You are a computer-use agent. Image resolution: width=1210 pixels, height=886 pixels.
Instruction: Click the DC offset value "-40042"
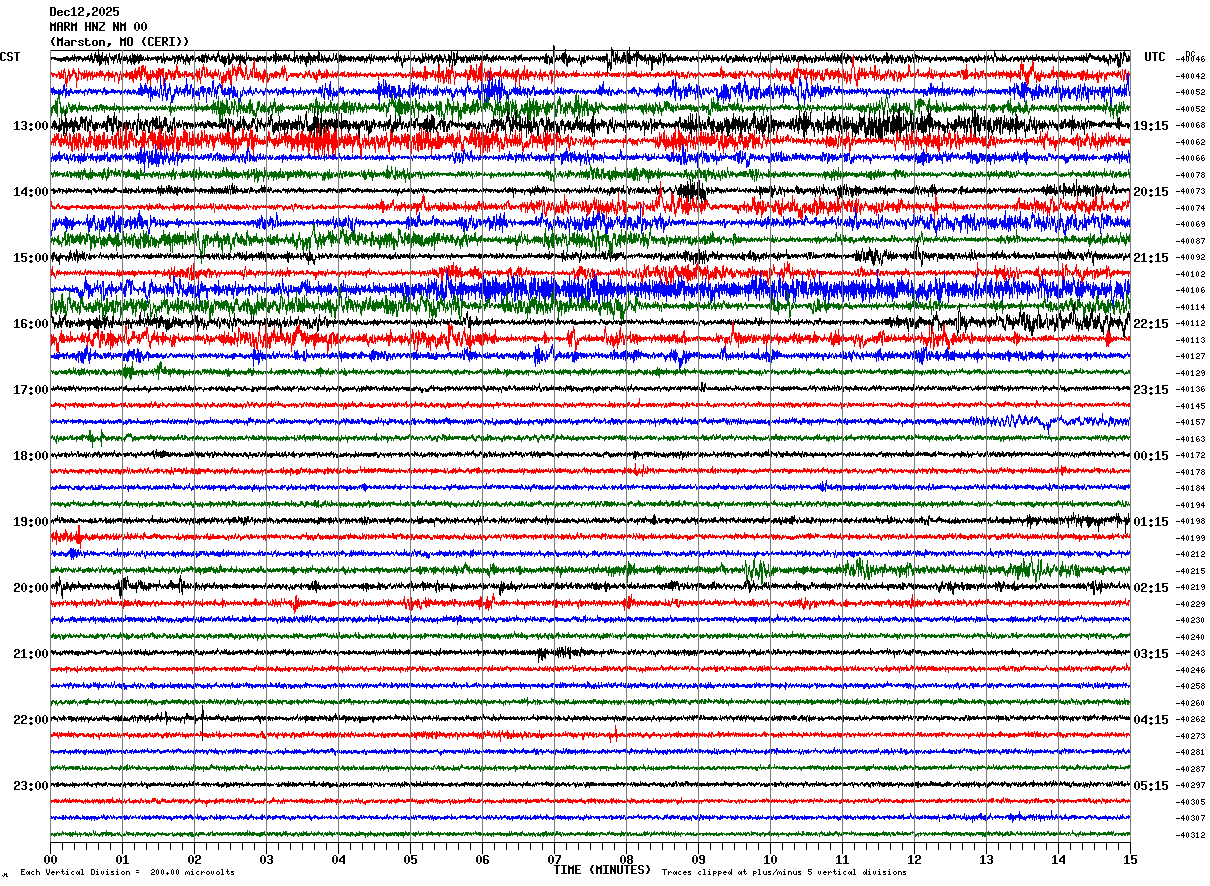click(1191, 76)
